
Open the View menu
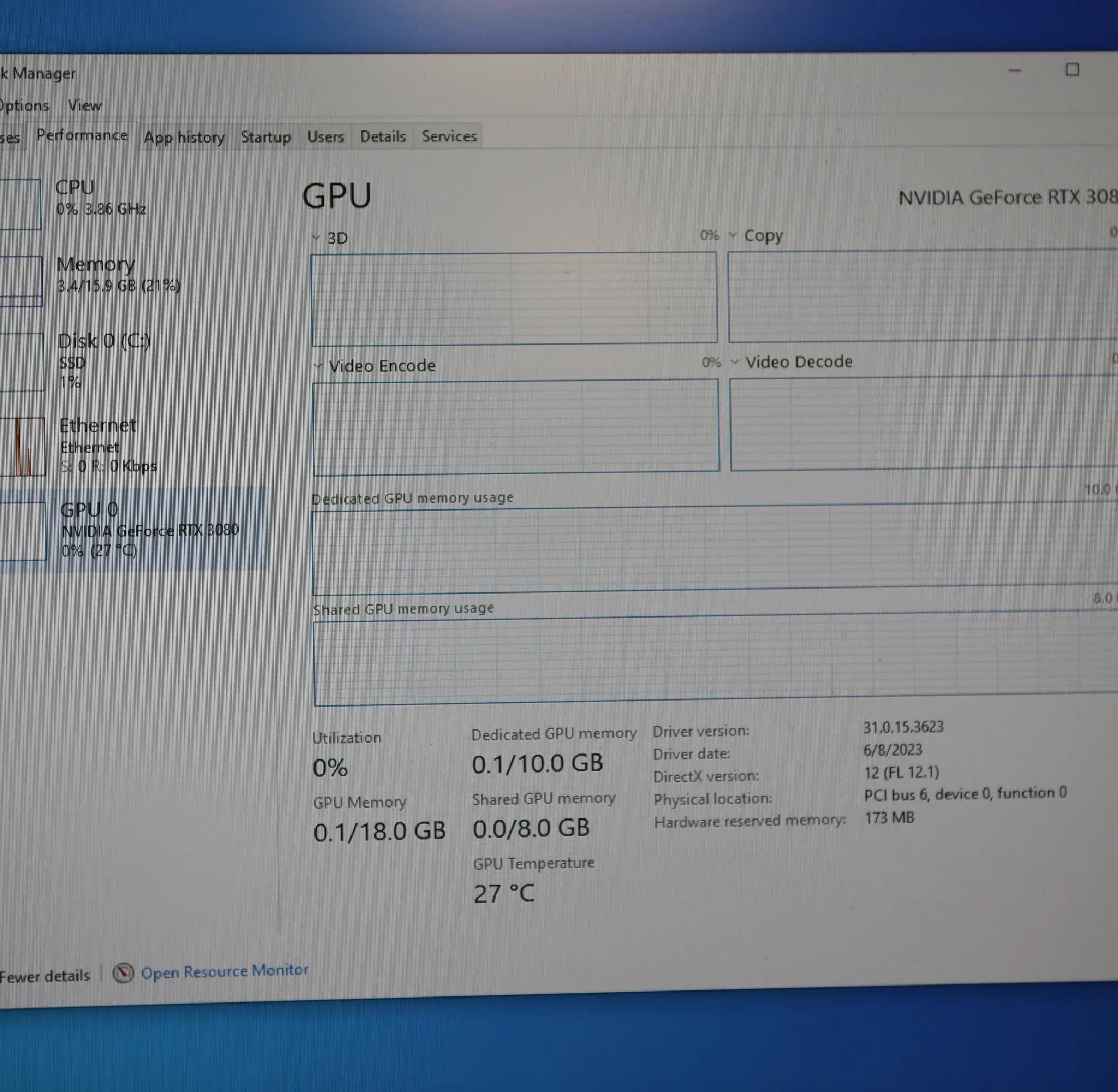(84, 105)
